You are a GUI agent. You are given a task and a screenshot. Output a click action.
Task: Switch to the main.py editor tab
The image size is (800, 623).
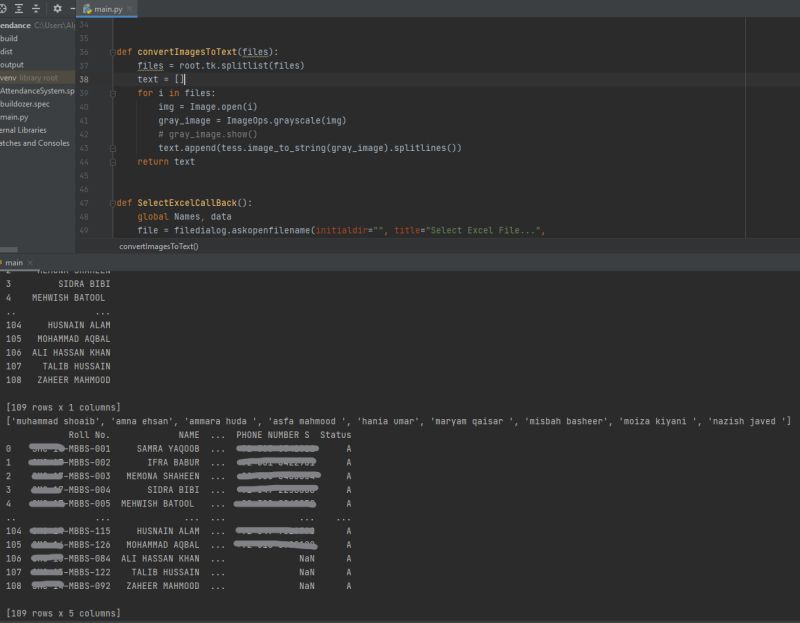click(x=107, y=9)
